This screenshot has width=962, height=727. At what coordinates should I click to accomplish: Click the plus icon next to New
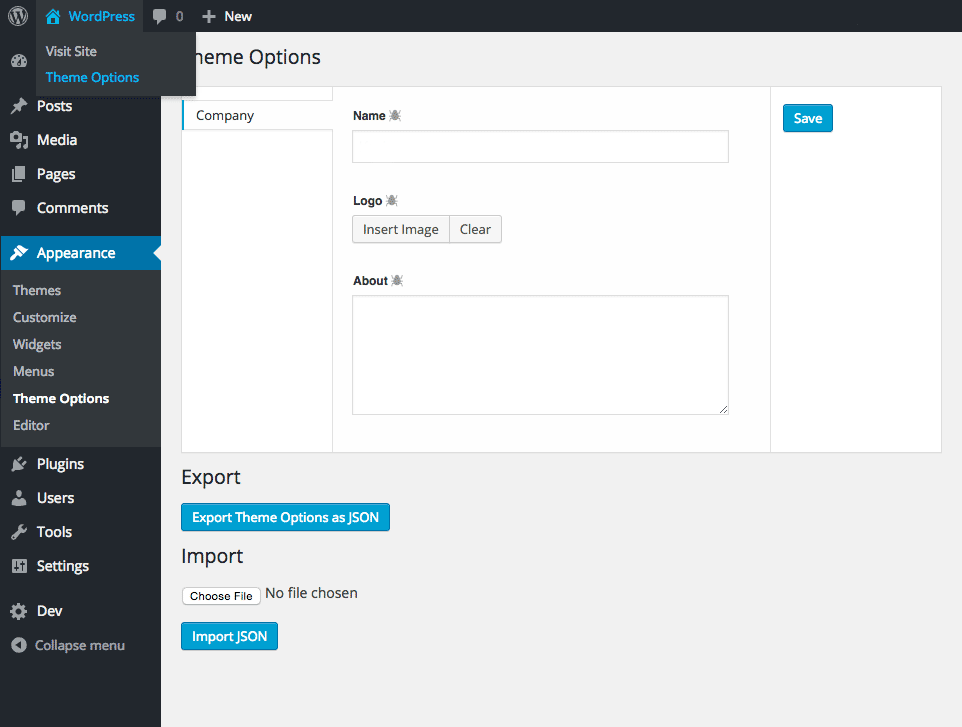coord(209,17)
